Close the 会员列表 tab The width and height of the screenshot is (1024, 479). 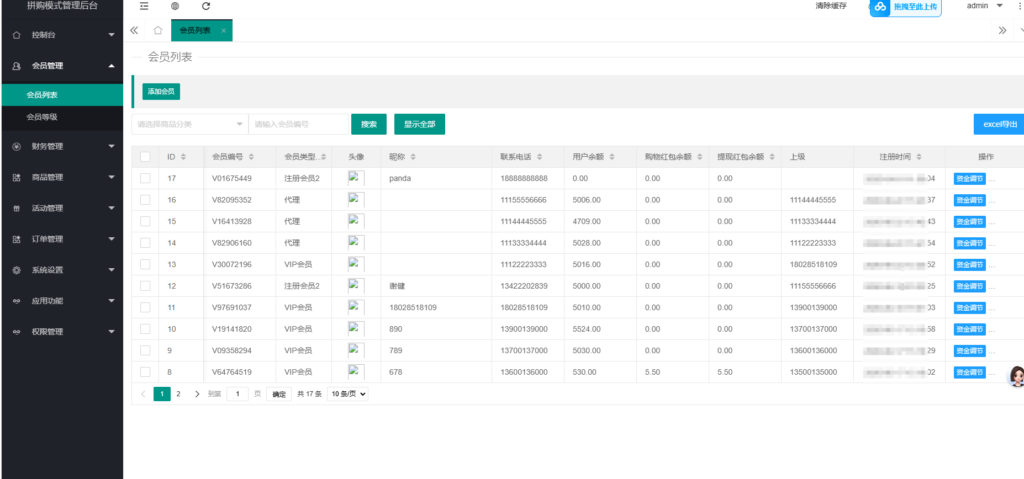tap(223, 31)
